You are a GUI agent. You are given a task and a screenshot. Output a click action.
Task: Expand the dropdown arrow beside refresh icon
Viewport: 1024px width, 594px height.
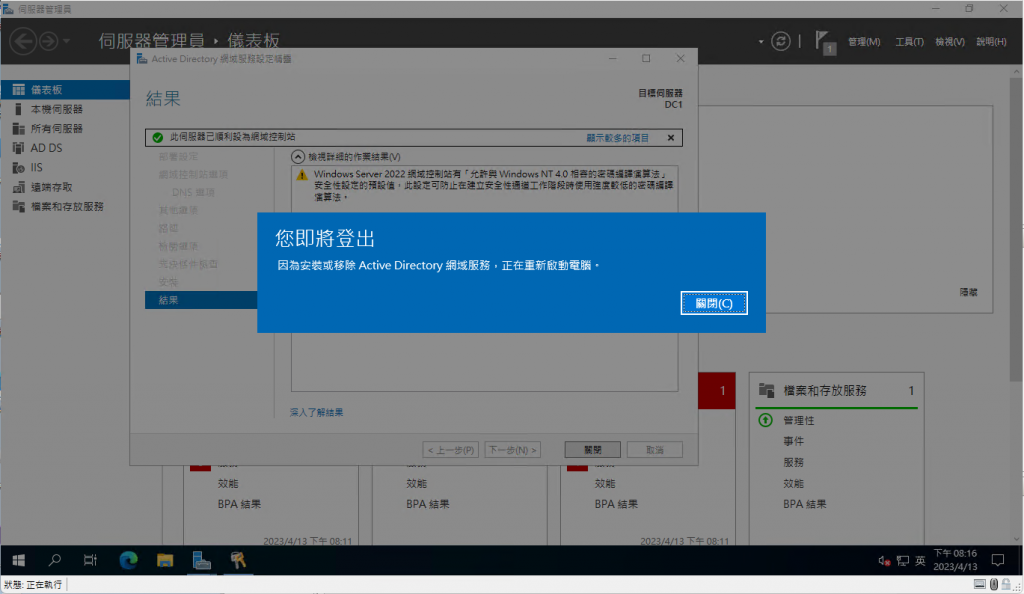[761, 42]
